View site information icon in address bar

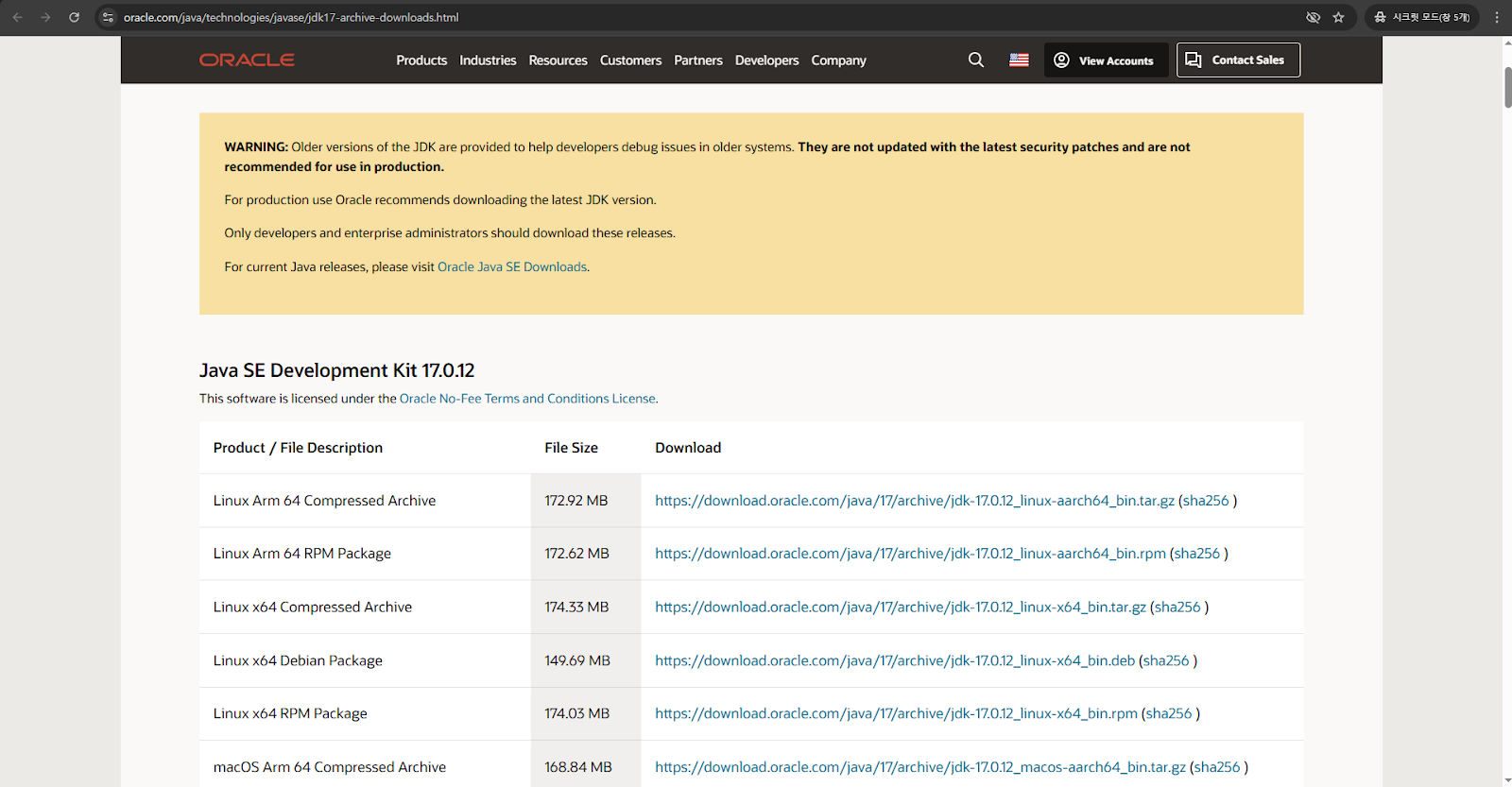108,17
